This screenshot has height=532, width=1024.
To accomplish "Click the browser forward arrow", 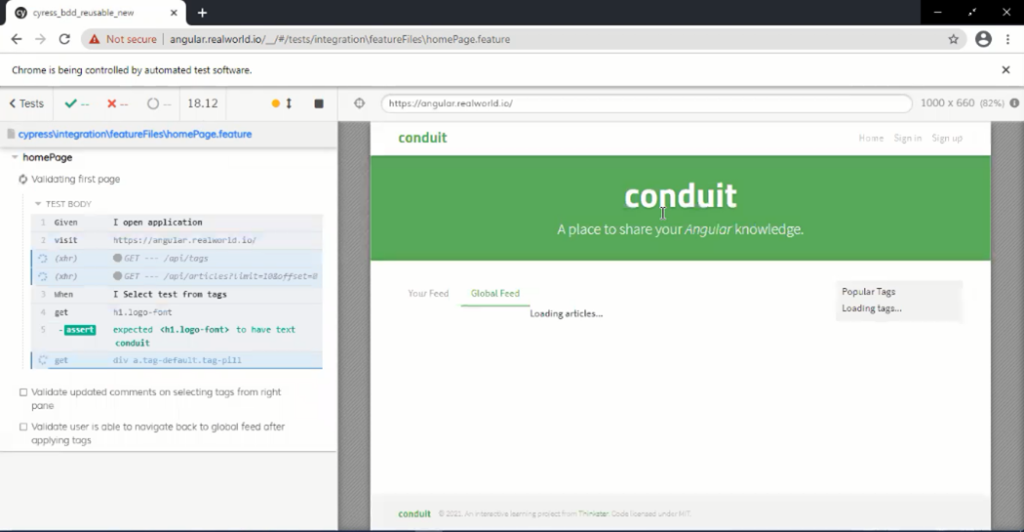I will 40,39.
